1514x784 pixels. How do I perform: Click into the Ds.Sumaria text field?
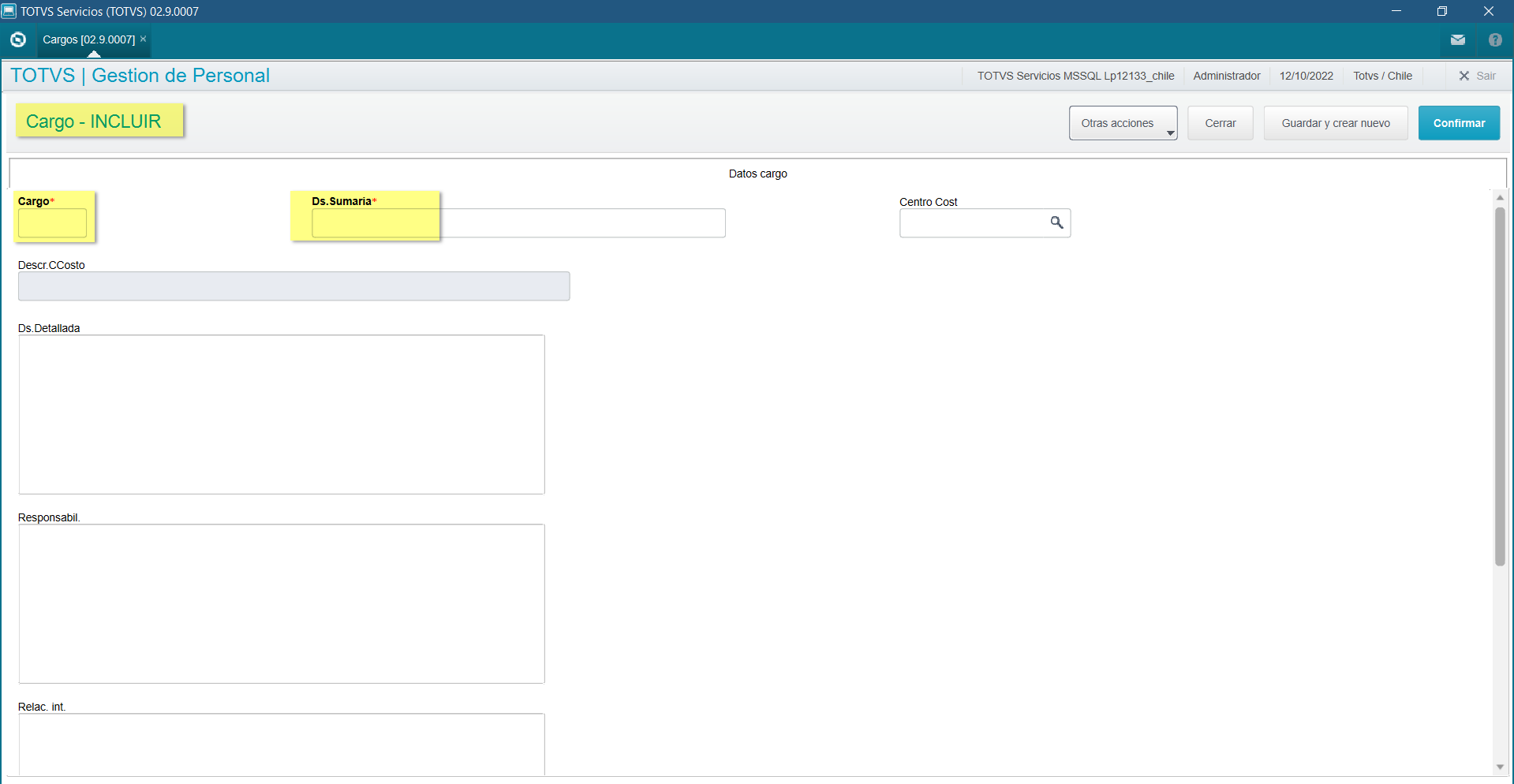tap(518, 223)
